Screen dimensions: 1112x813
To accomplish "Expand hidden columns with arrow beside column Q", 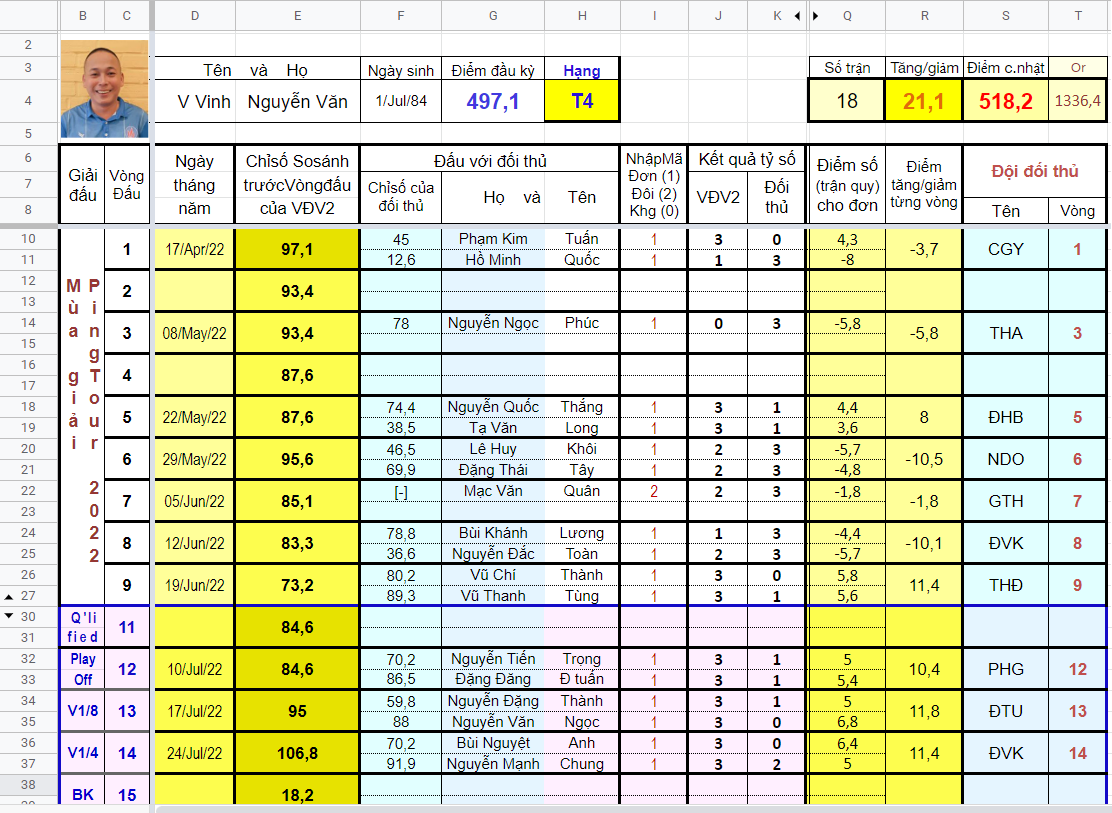I will point(816,16).
